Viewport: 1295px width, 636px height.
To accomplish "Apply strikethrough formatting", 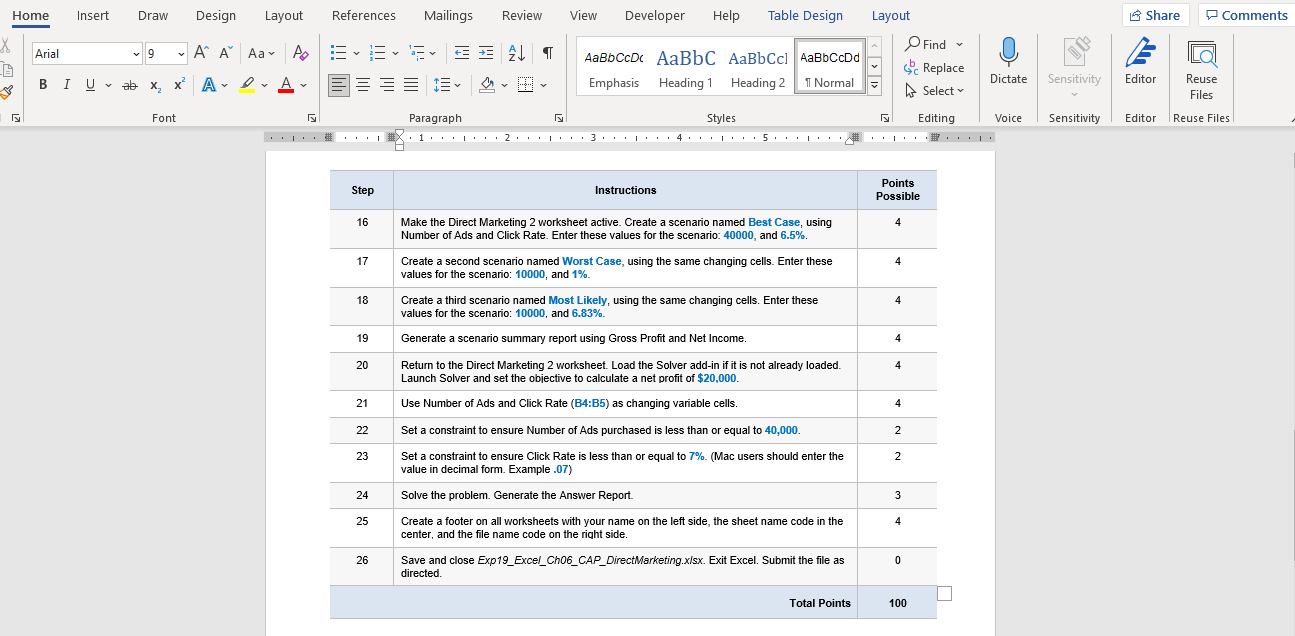I will pos(130,85).
